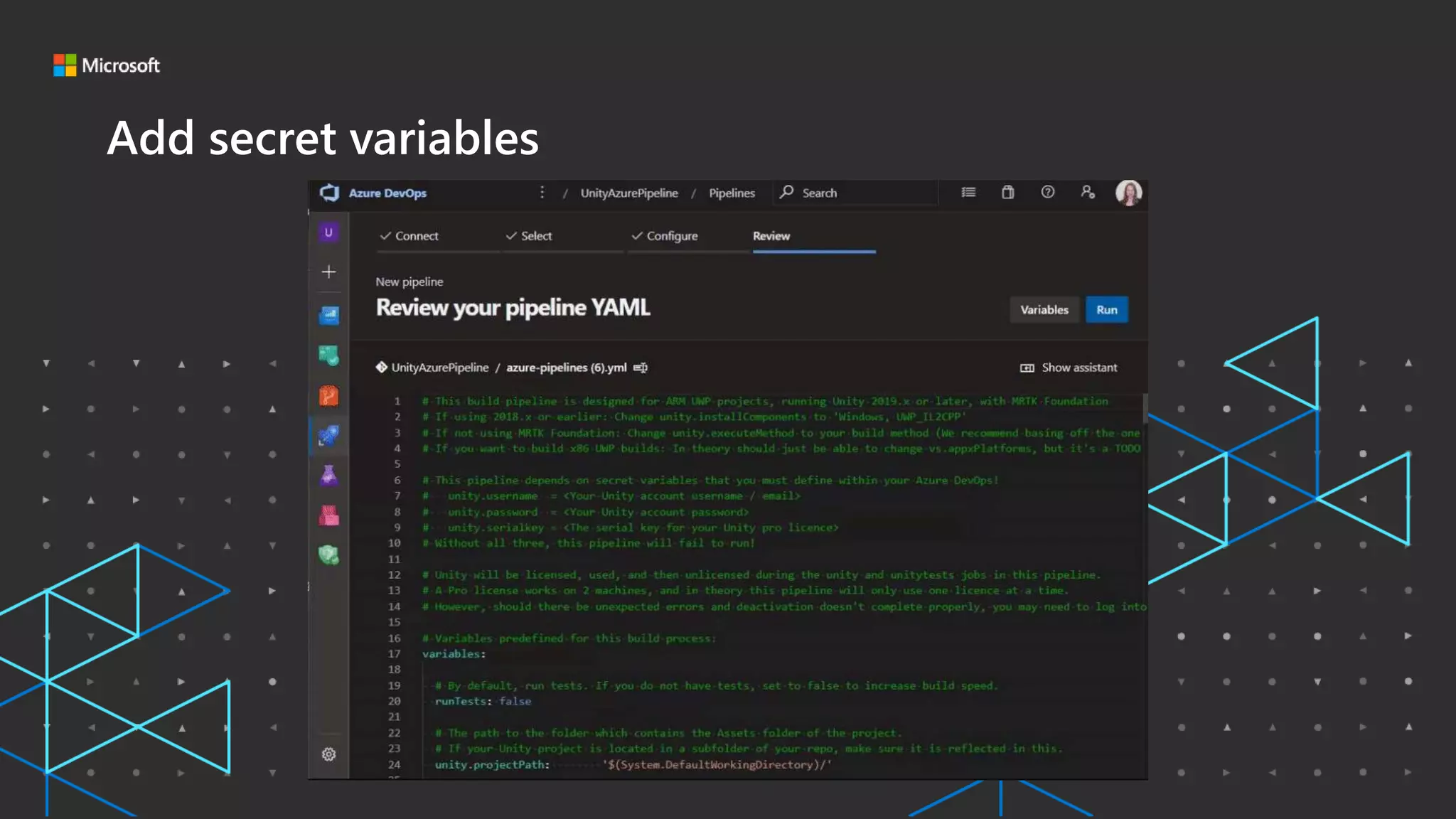This screenshot has height=819, width=1456.
Task: Open the Marketplace shopping bag icon
Action: [x=1008, y=192]
